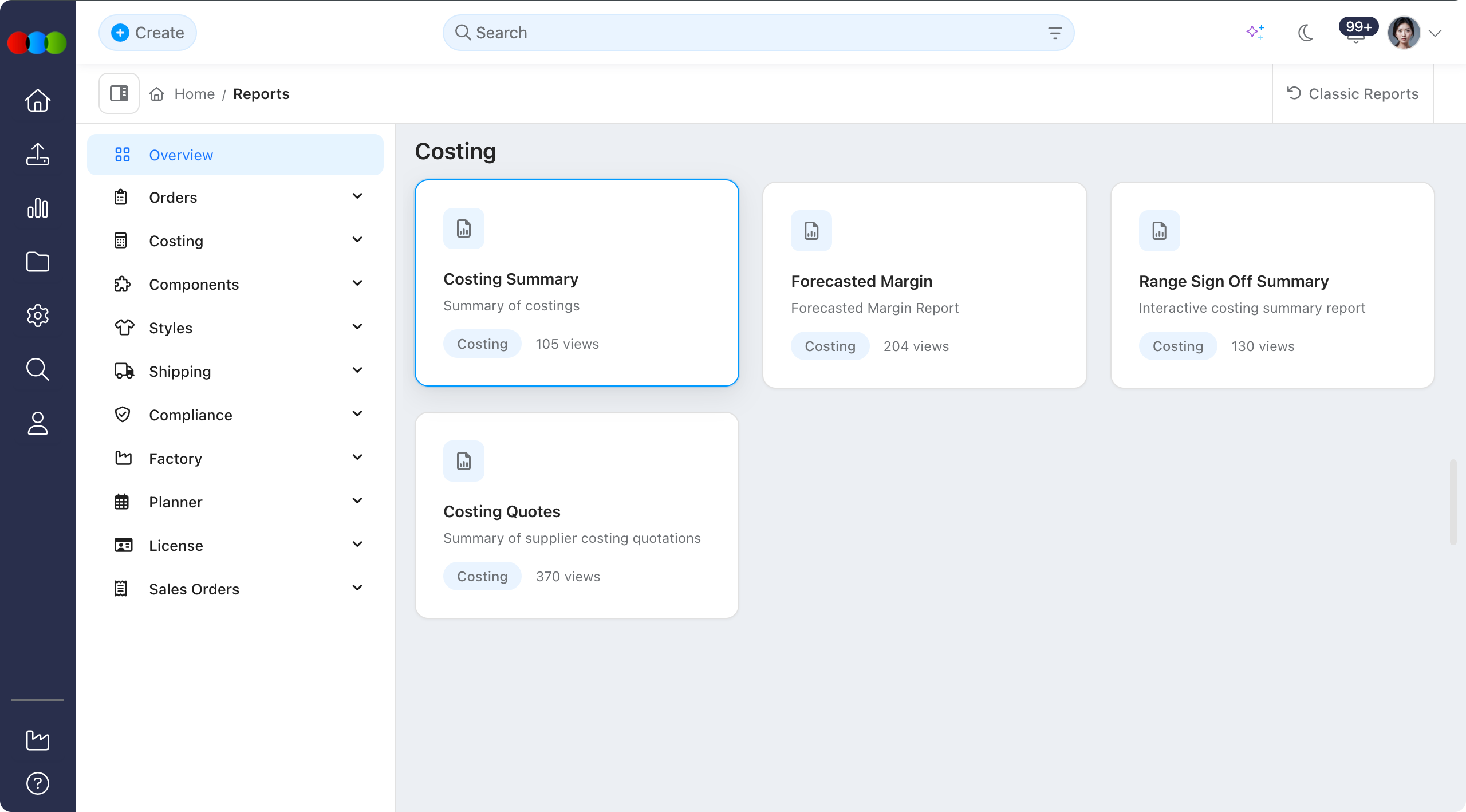Click the search filter icon in the search bar
The height and width of the screenshot is (812, 1466).
(1055, 33)
